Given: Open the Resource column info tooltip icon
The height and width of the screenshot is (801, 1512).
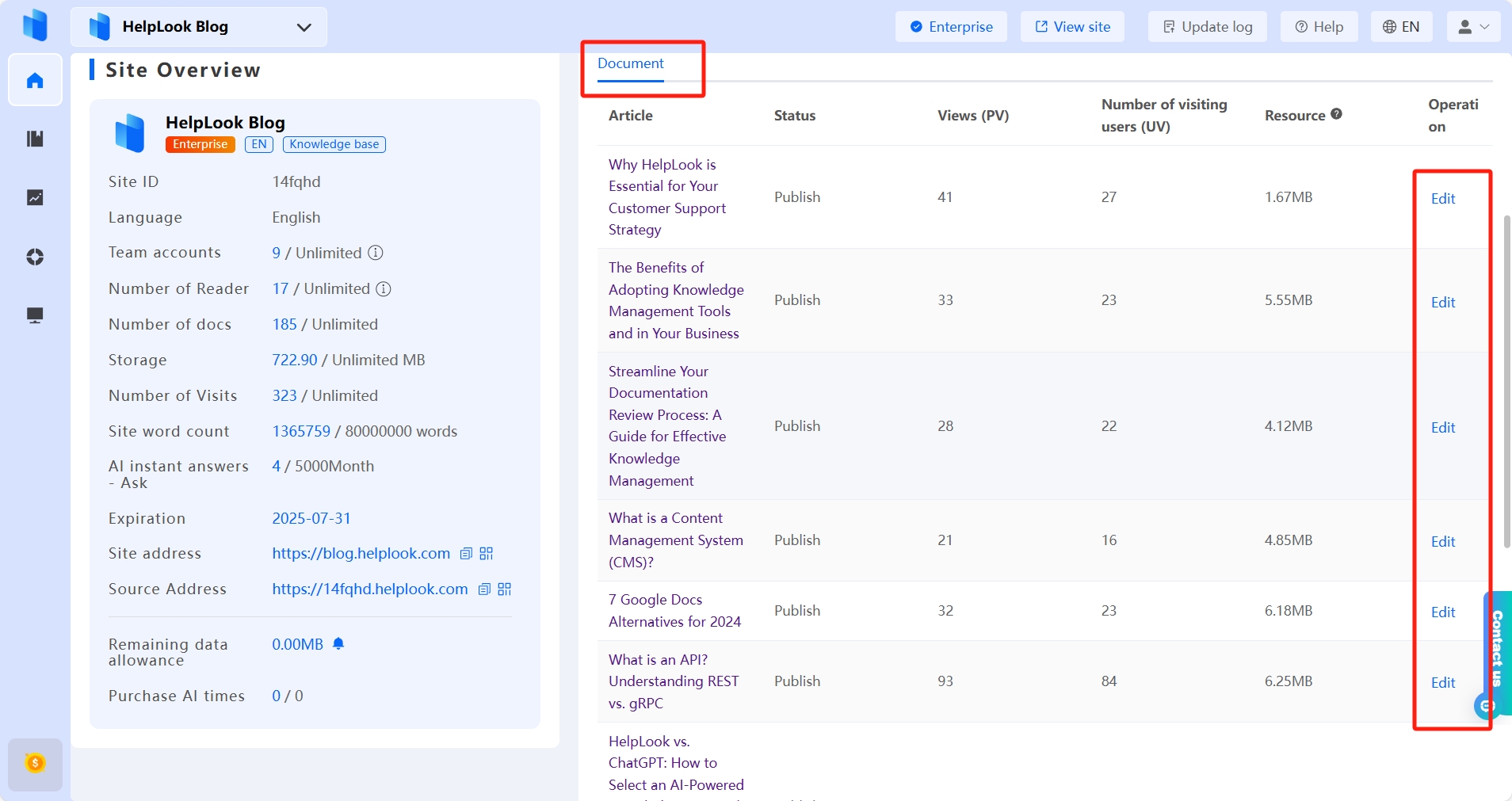Looking at the screenshot, I should tap(1337, 113).
